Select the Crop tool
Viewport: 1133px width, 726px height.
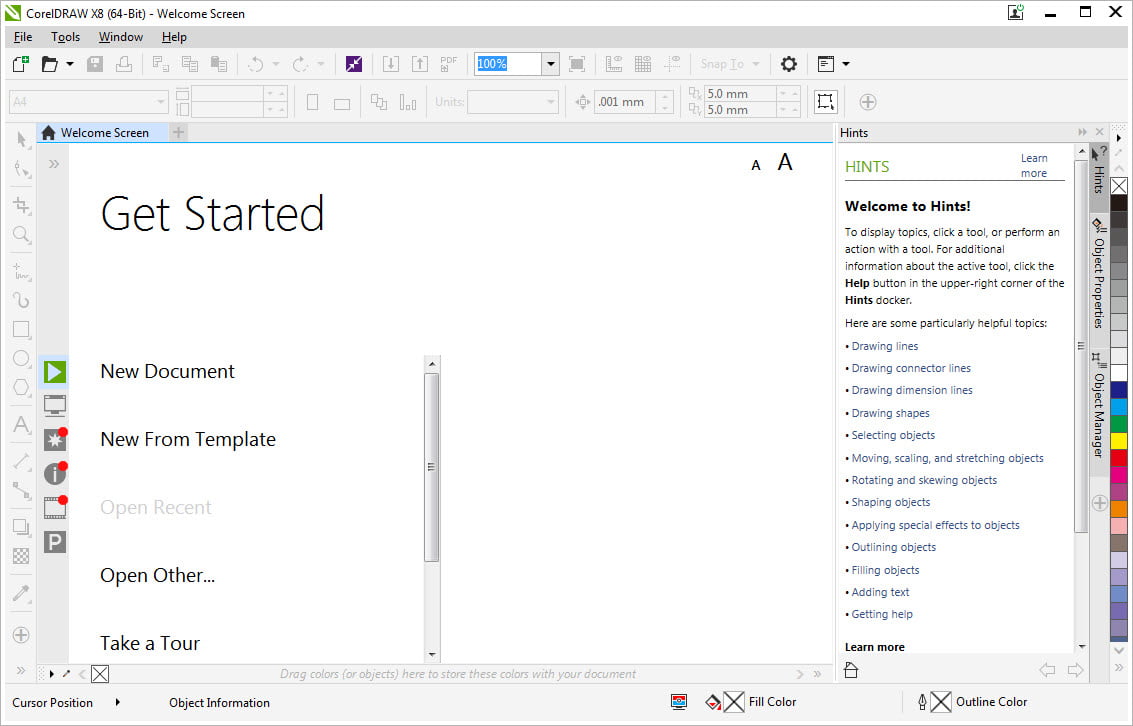tap(22, 205)
